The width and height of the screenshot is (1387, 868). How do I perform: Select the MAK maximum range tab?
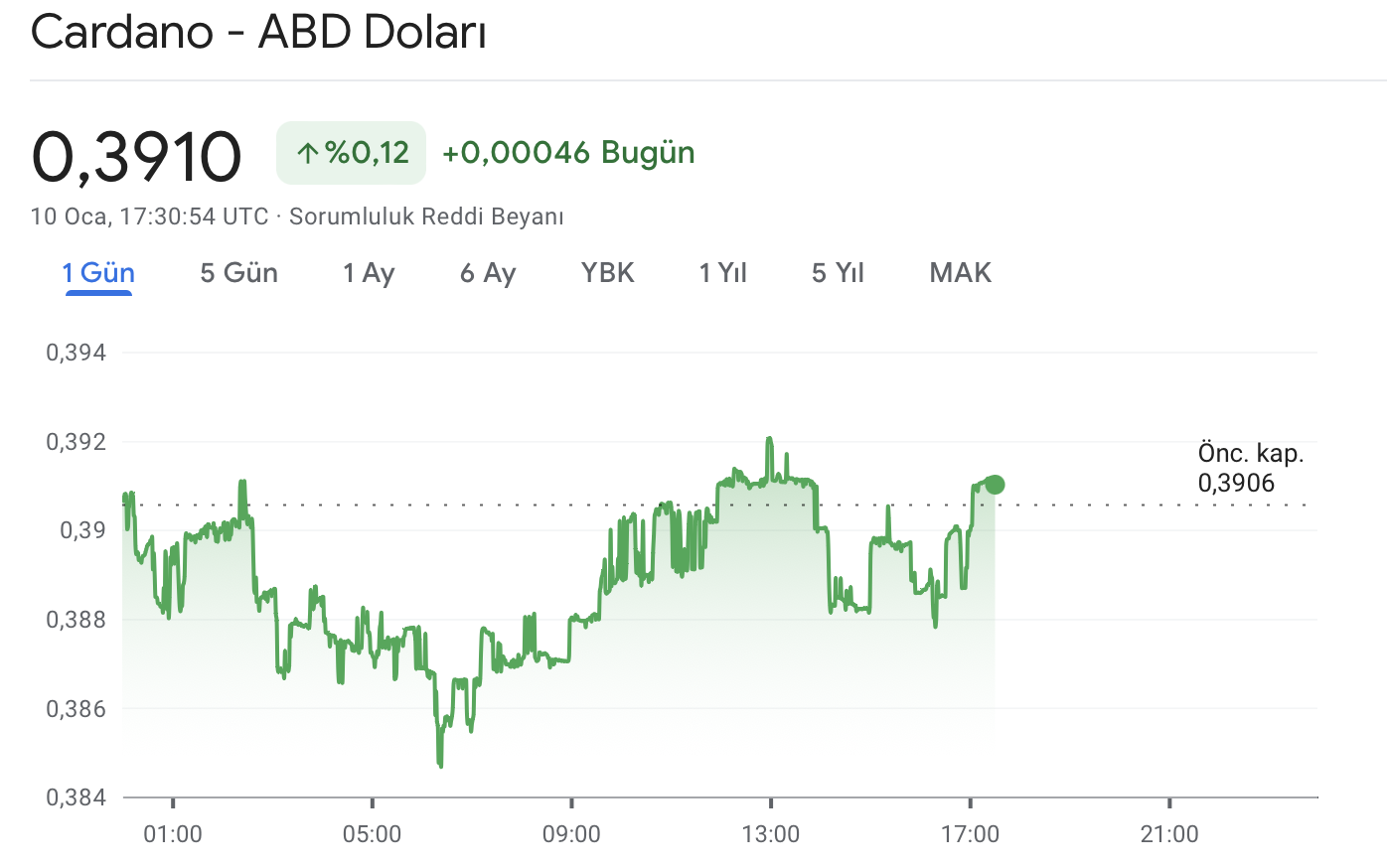click(960, 272)
